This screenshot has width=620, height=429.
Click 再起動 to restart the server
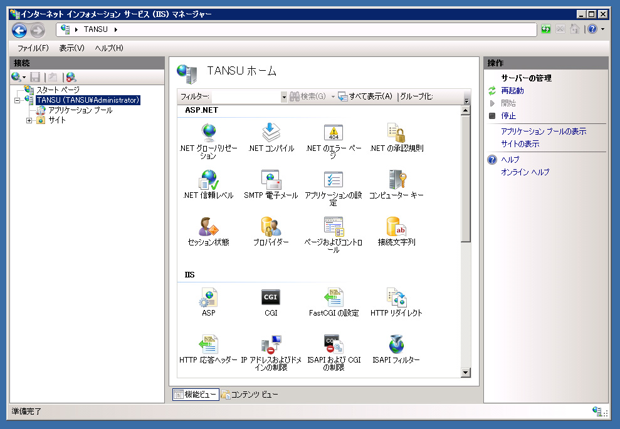[x=512, y=91]
